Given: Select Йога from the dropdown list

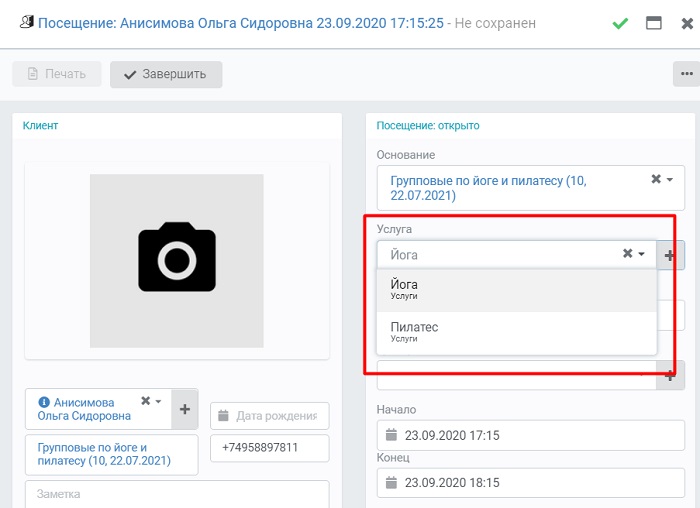Looking at the screenshot, I should click(517, 290).
